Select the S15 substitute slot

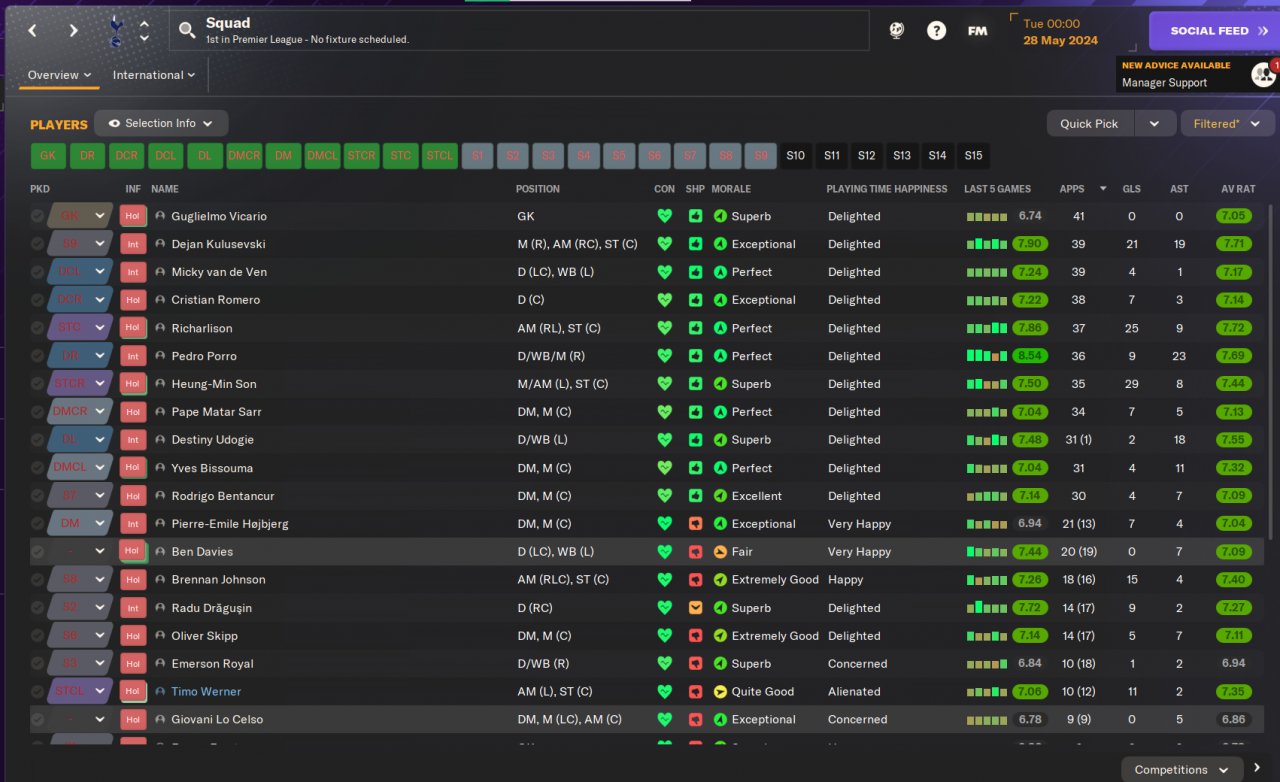coord(973,156)
